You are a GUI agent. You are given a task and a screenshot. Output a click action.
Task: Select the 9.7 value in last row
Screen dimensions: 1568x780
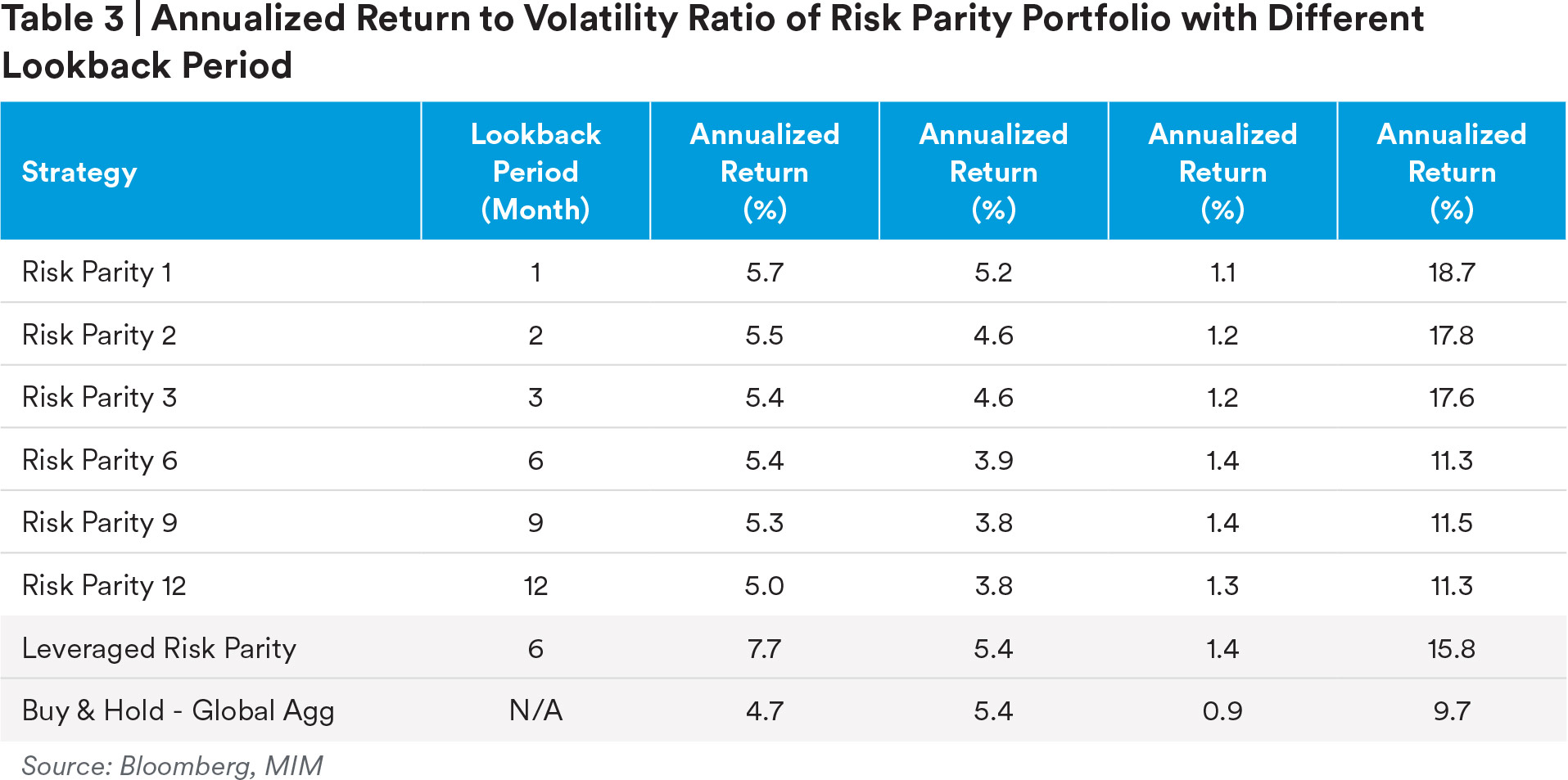tap(1451, 710)
